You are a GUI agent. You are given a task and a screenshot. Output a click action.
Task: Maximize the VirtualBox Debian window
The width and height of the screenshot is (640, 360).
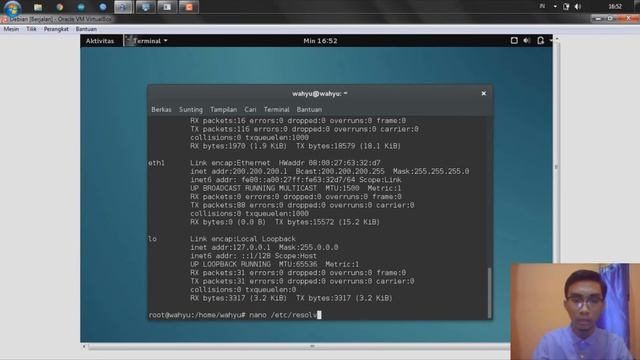[610, 19]
